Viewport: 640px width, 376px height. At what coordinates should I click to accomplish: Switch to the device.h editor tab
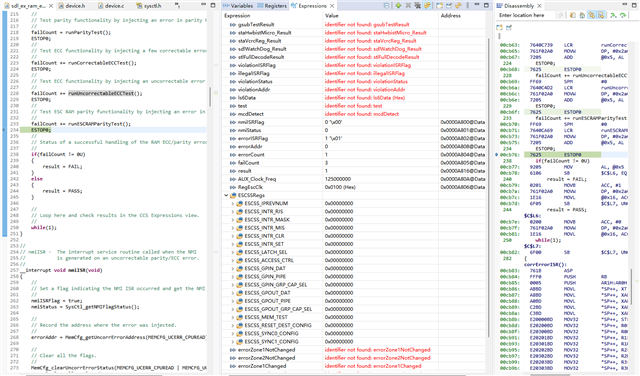(72, 6)
